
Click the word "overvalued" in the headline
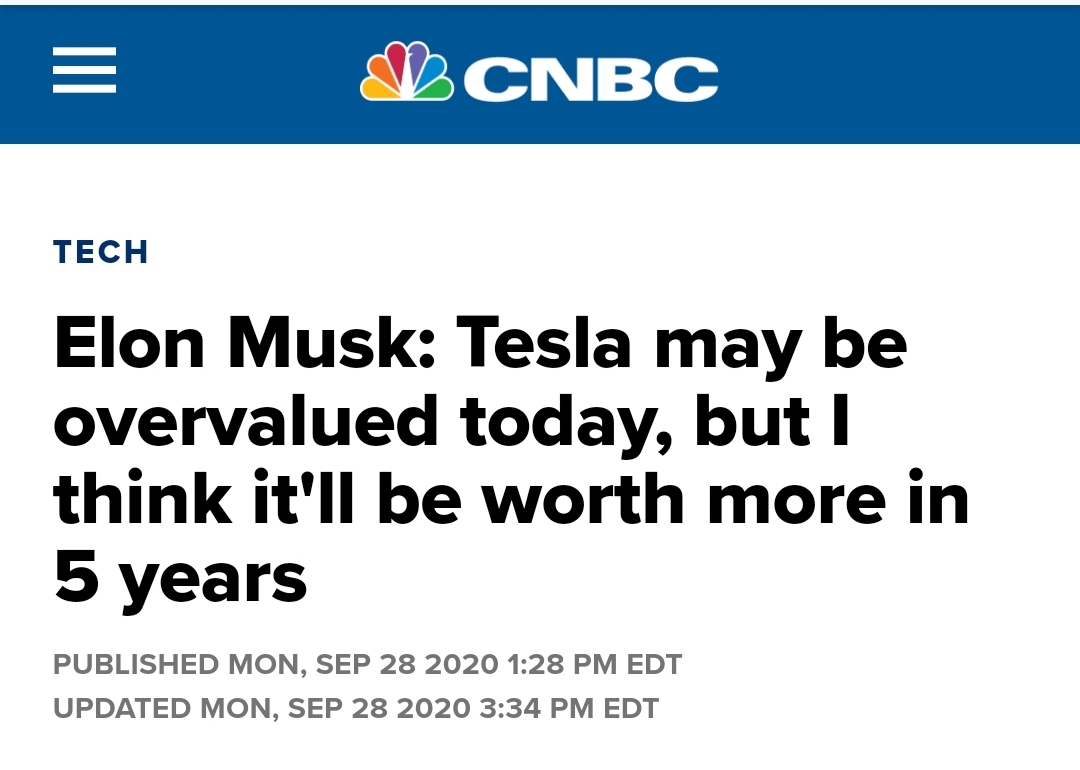coord(246,421)
